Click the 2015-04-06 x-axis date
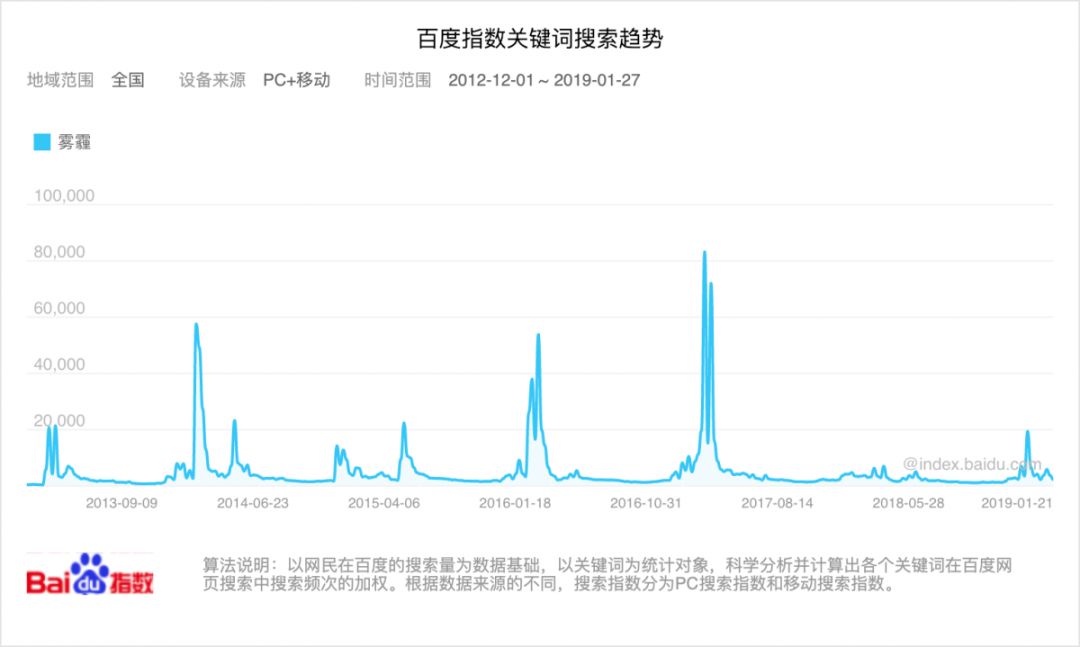Screen dimensions: 1080x647 coord(384,503)
